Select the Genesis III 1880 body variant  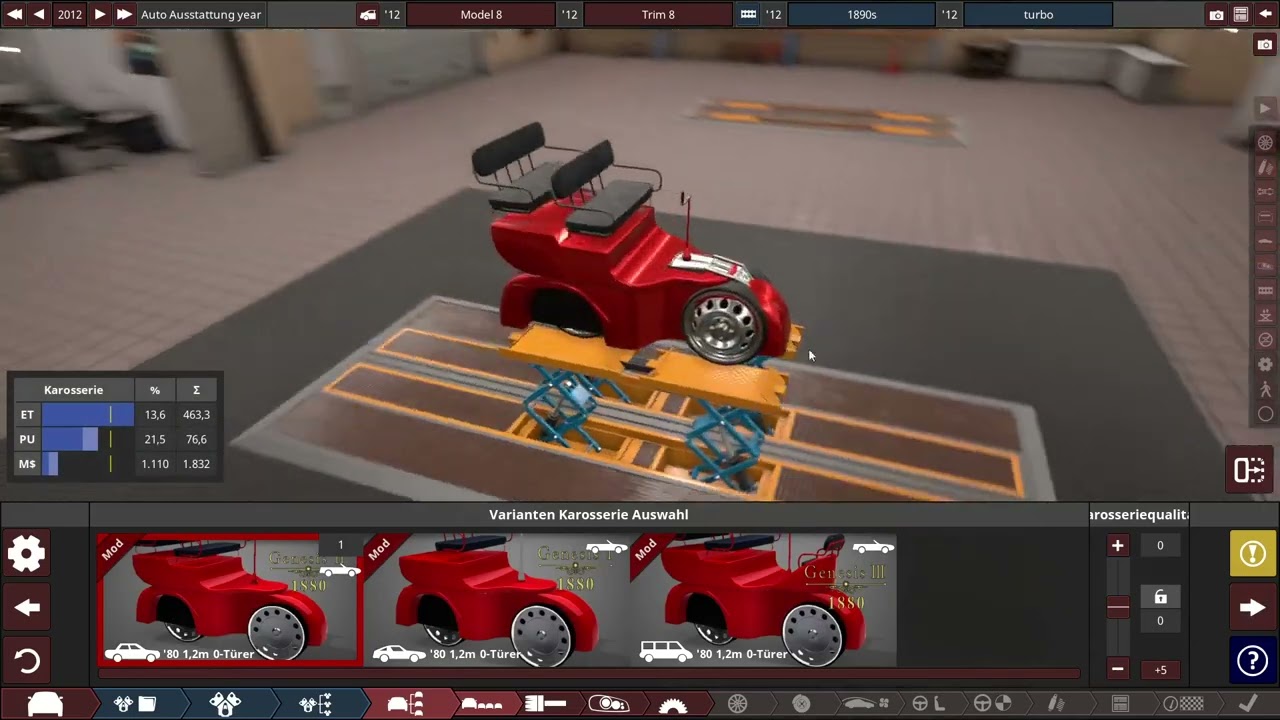[x=764, y=600]
